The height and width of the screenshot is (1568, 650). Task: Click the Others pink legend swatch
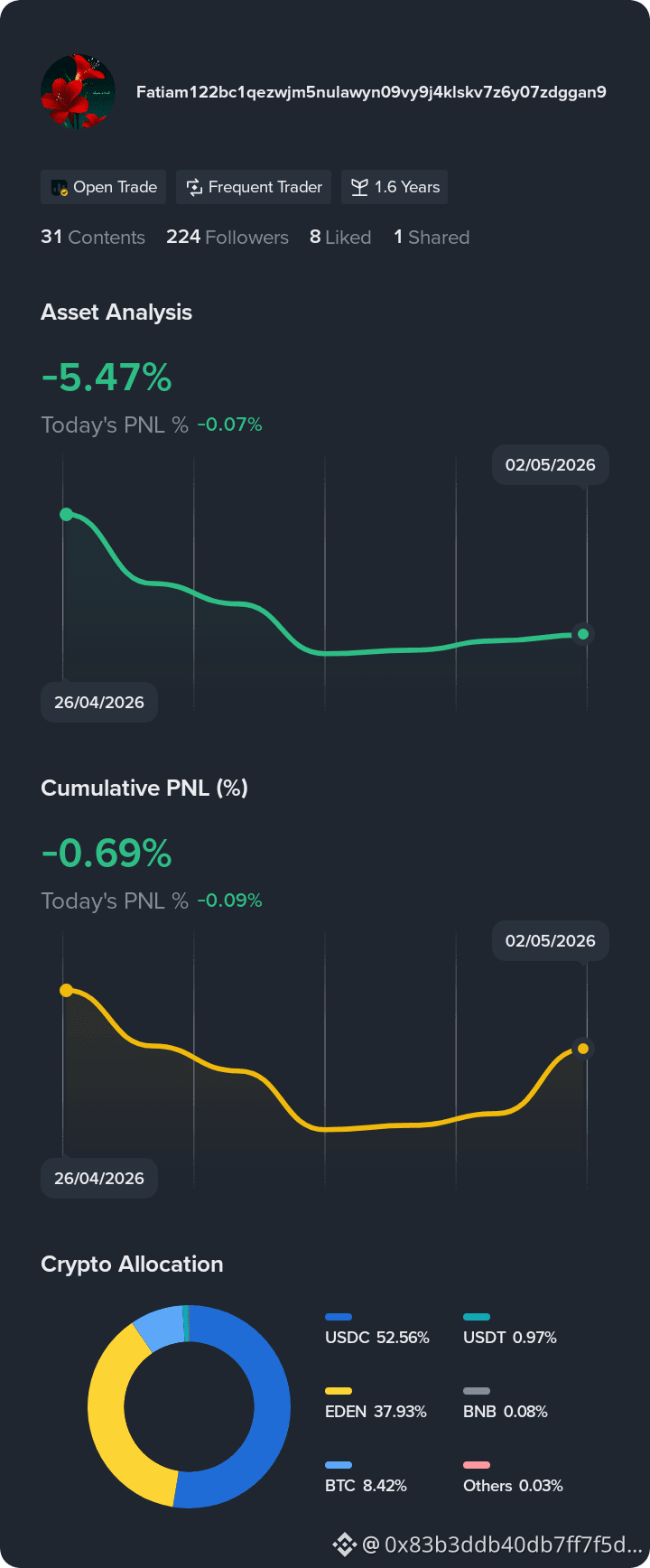[x=477, y=1465]
